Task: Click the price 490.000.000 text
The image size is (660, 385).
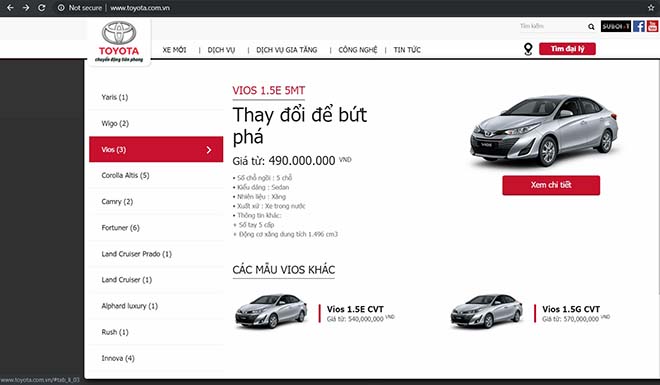Action: 302,161
